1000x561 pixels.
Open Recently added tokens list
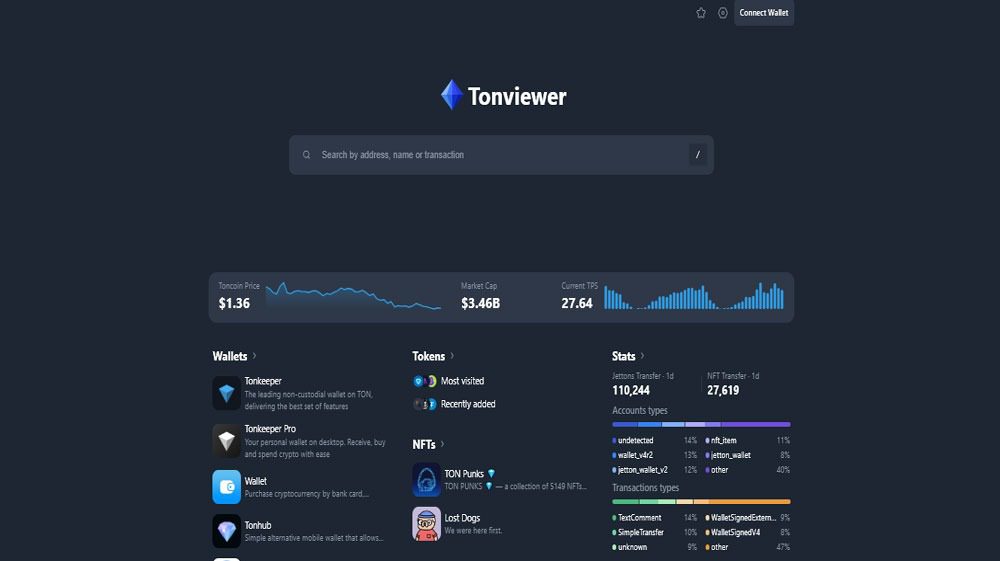point(468,404)
